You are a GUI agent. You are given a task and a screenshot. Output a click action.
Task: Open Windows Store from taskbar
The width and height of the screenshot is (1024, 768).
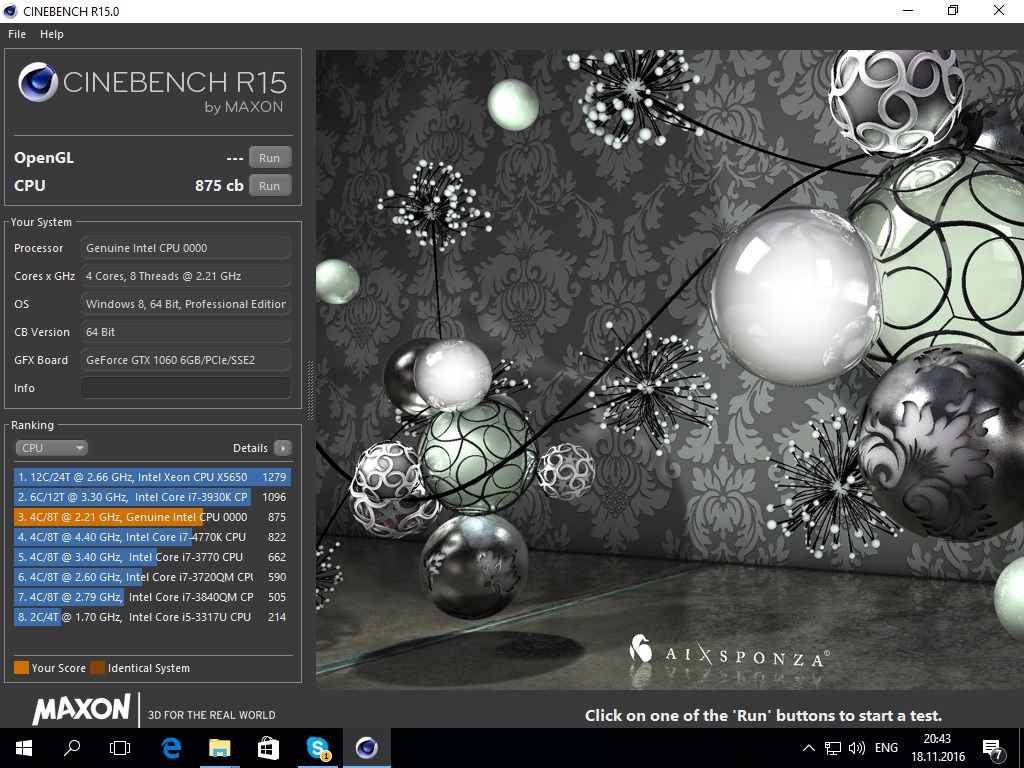pyautogui.click(x=268, y=748)
